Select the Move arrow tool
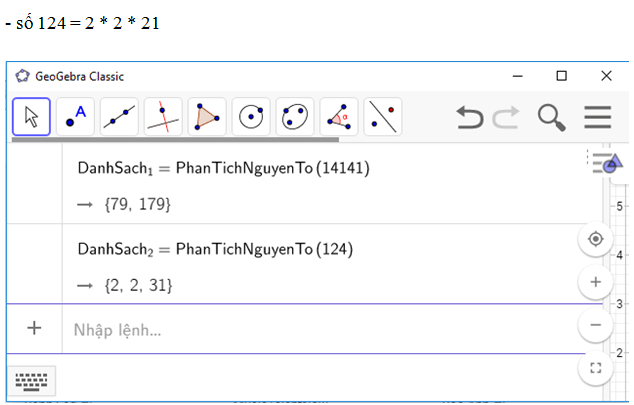 (31, 117)
